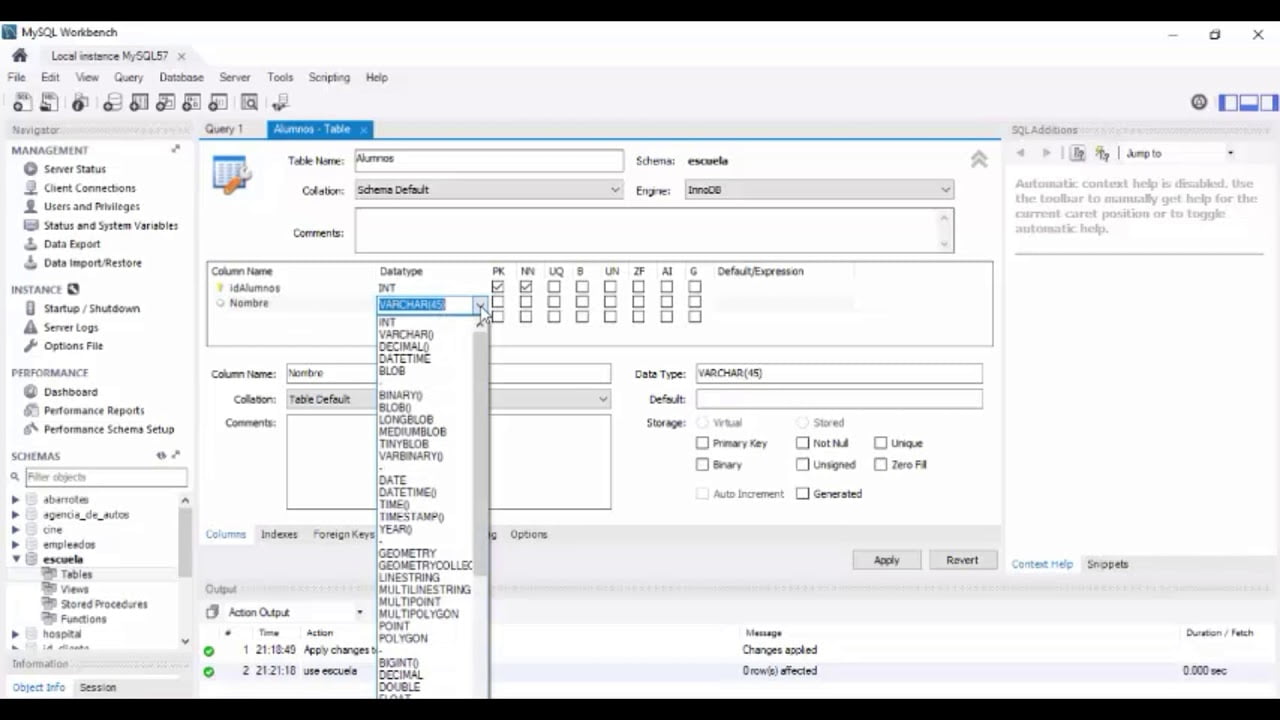Open Server Status in Management
Viewport: 1280px width, 720px height.
click(74, 169)
